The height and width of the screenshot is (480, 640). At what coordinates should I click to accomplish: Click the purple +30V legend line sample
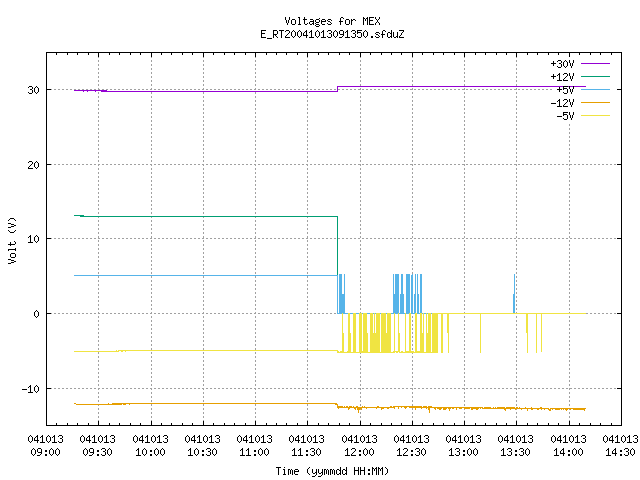click(x=595, y=64)
